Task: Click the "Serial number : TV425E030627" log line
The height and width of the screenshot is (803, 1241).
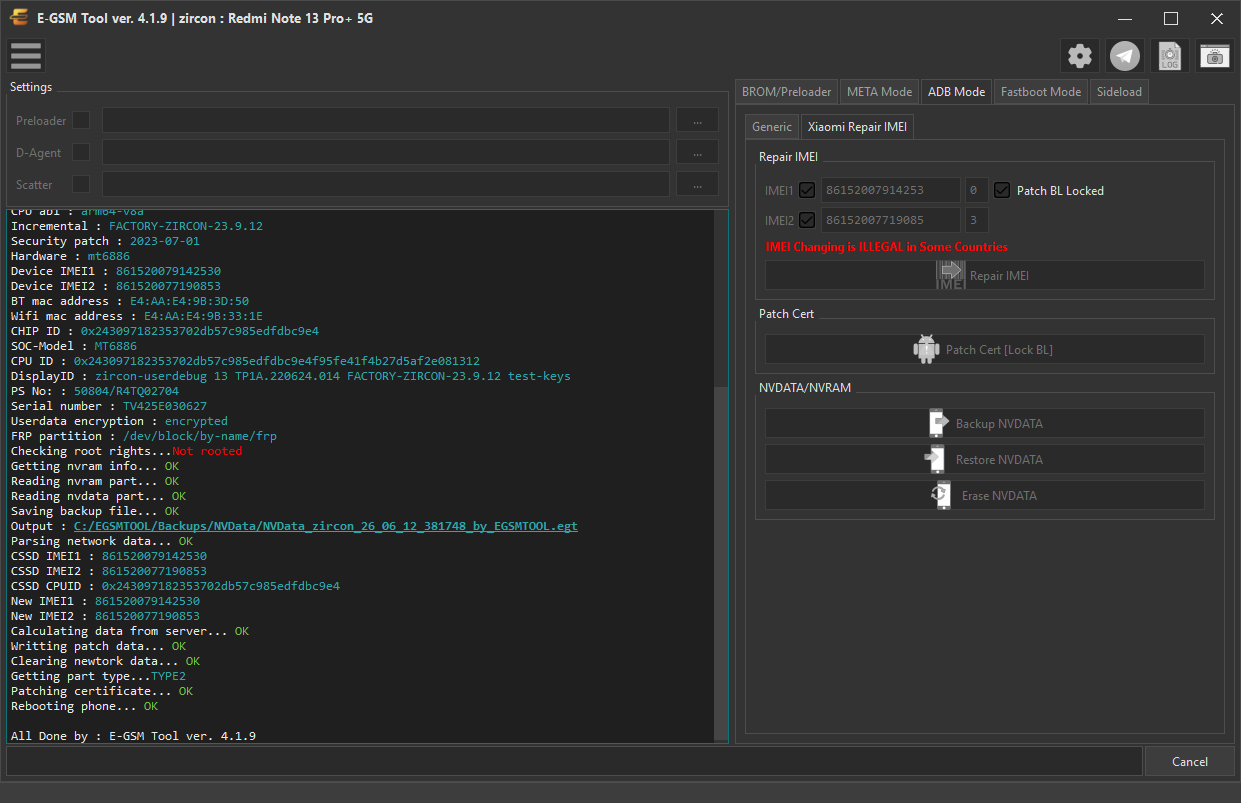Action: (x=109, y=406)
